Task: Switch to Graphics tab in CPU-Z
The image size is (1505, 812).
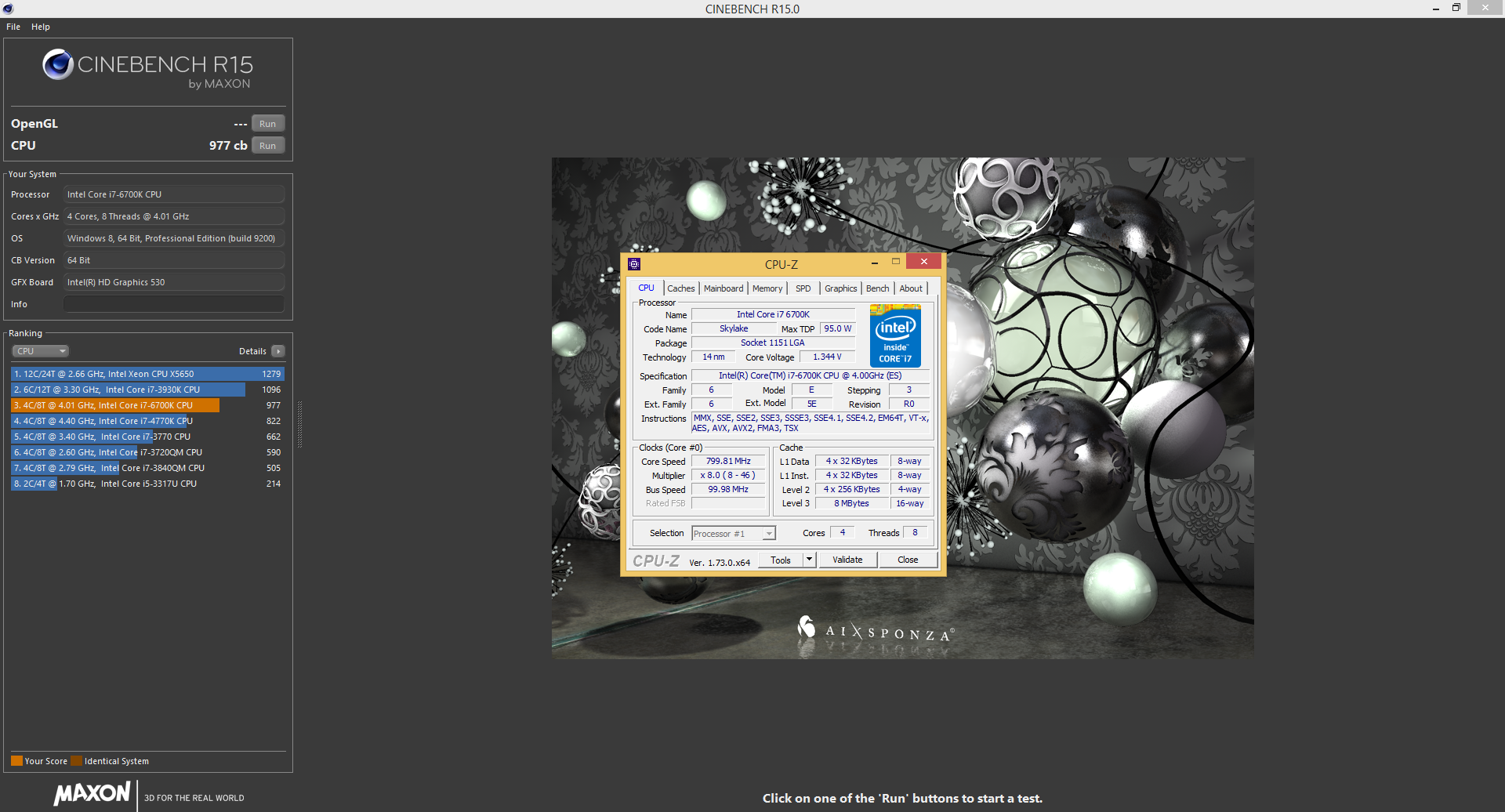Action: point(840,288)
